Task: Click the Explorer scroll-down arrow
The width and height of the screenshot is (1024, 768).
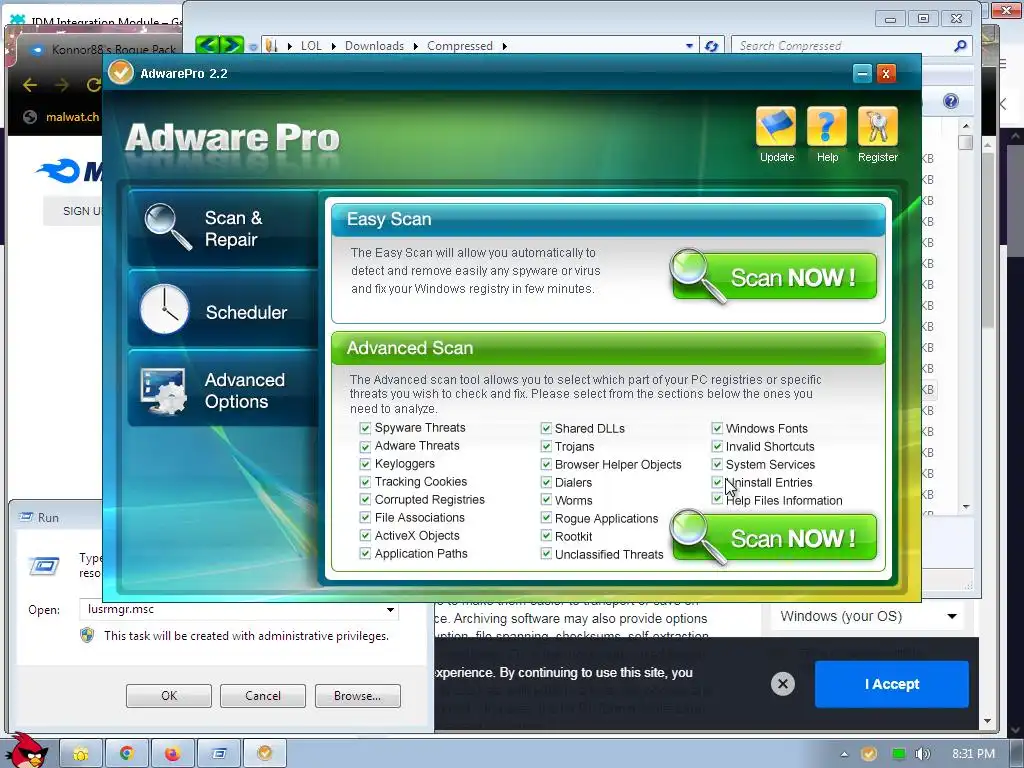Action: [966, 507]
